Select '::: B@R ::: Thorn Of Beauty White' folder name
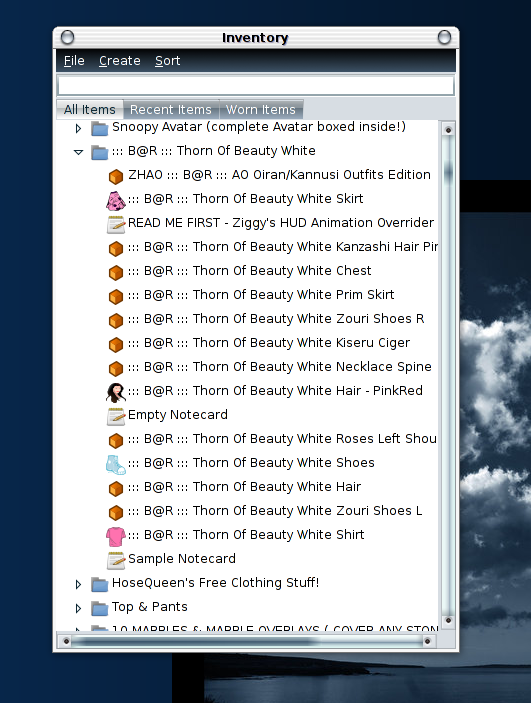Screen dimensions: 531x703 coord(214,151)
